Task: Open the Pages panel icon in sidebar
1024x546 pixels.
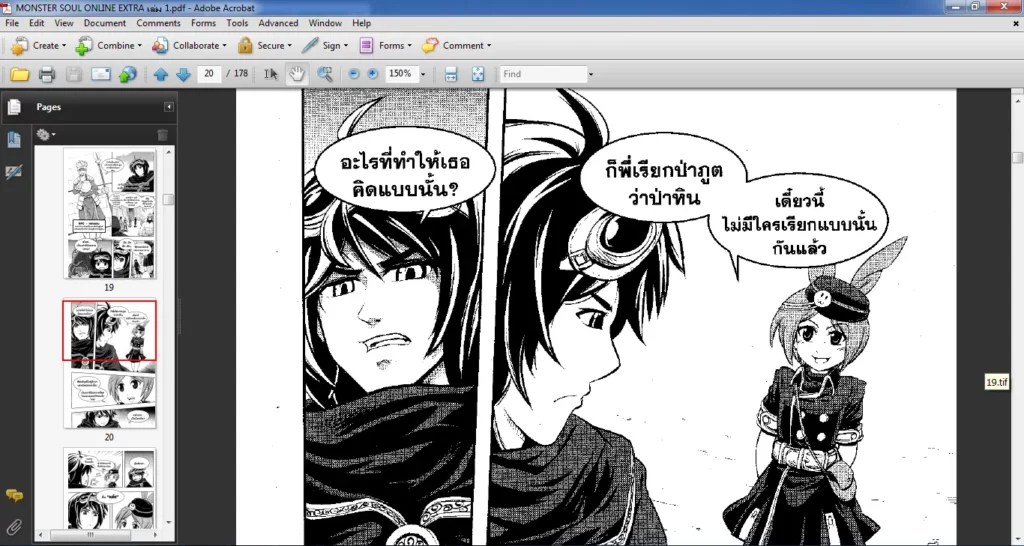Action: point(14,107)
